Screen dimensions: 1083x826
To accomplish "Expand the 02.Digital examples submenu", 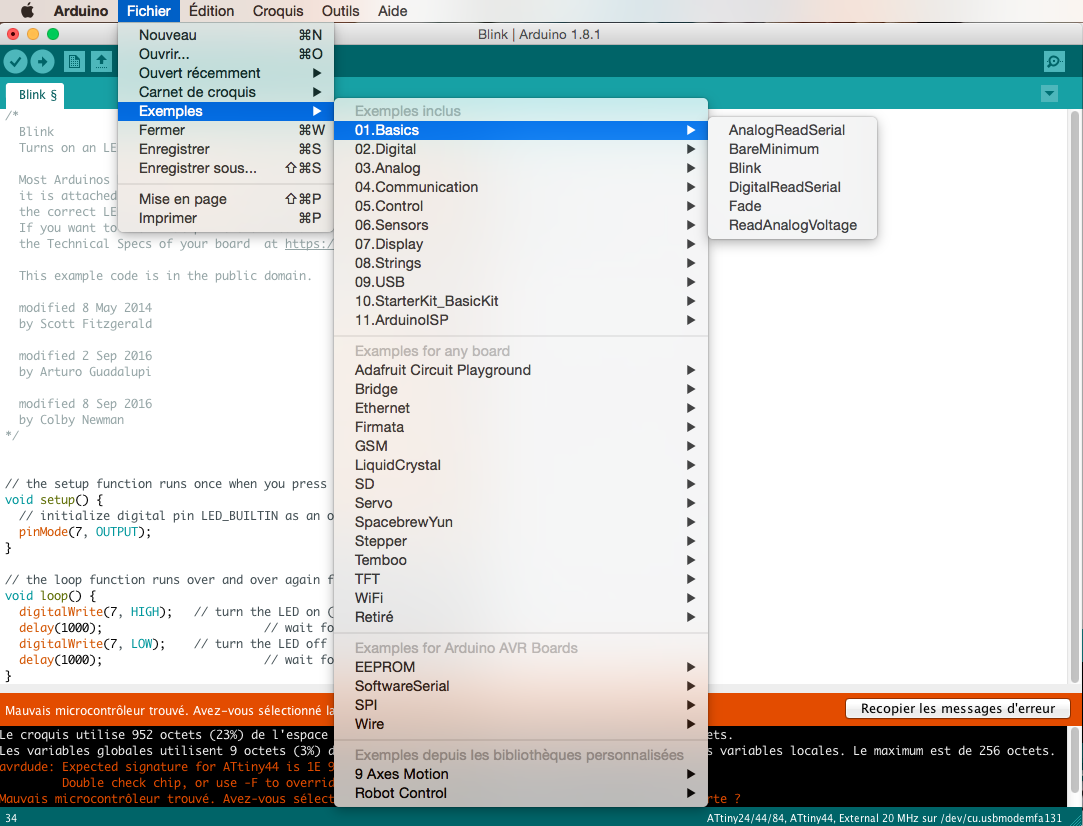I will coord(521,148).
